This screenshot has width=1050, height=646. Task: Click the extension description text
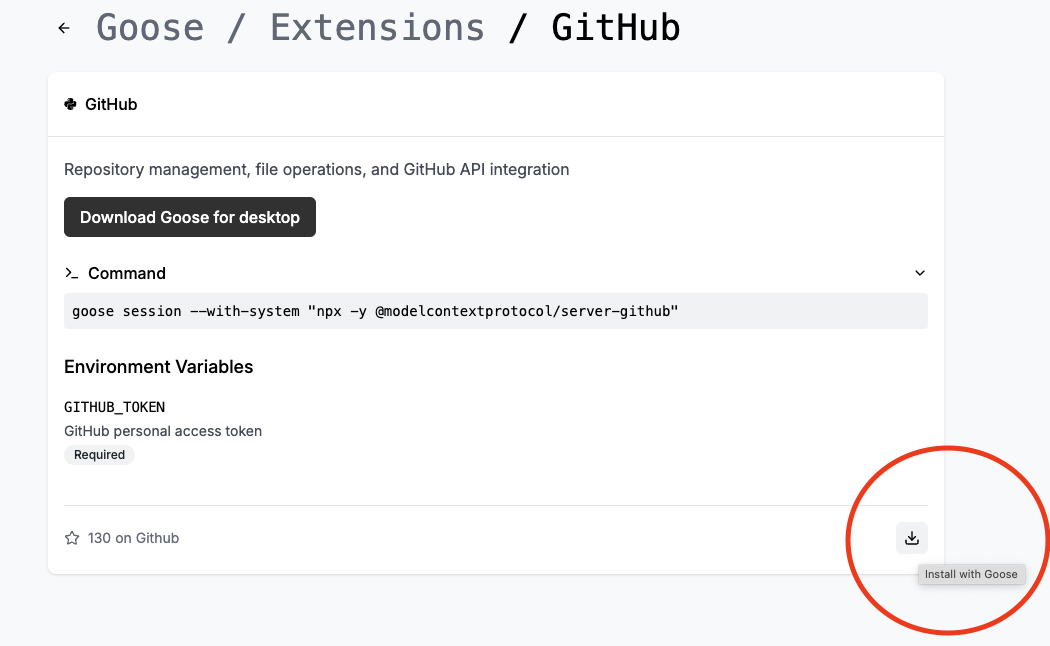pos(316,169)
